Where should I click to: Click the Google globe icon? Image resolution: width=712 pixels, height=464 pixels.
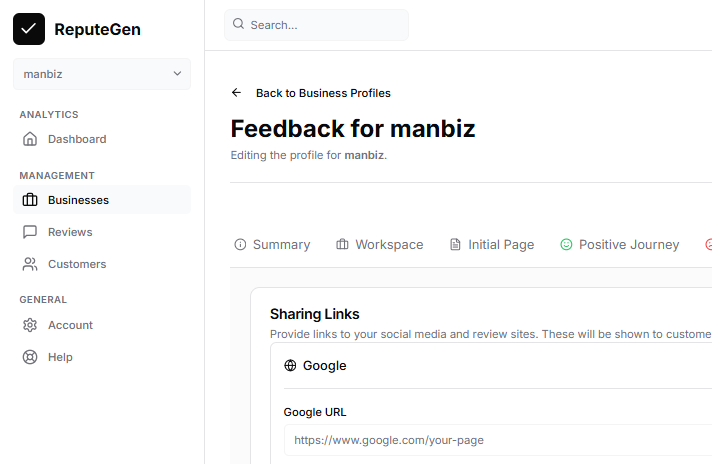[x=290, y=366]
